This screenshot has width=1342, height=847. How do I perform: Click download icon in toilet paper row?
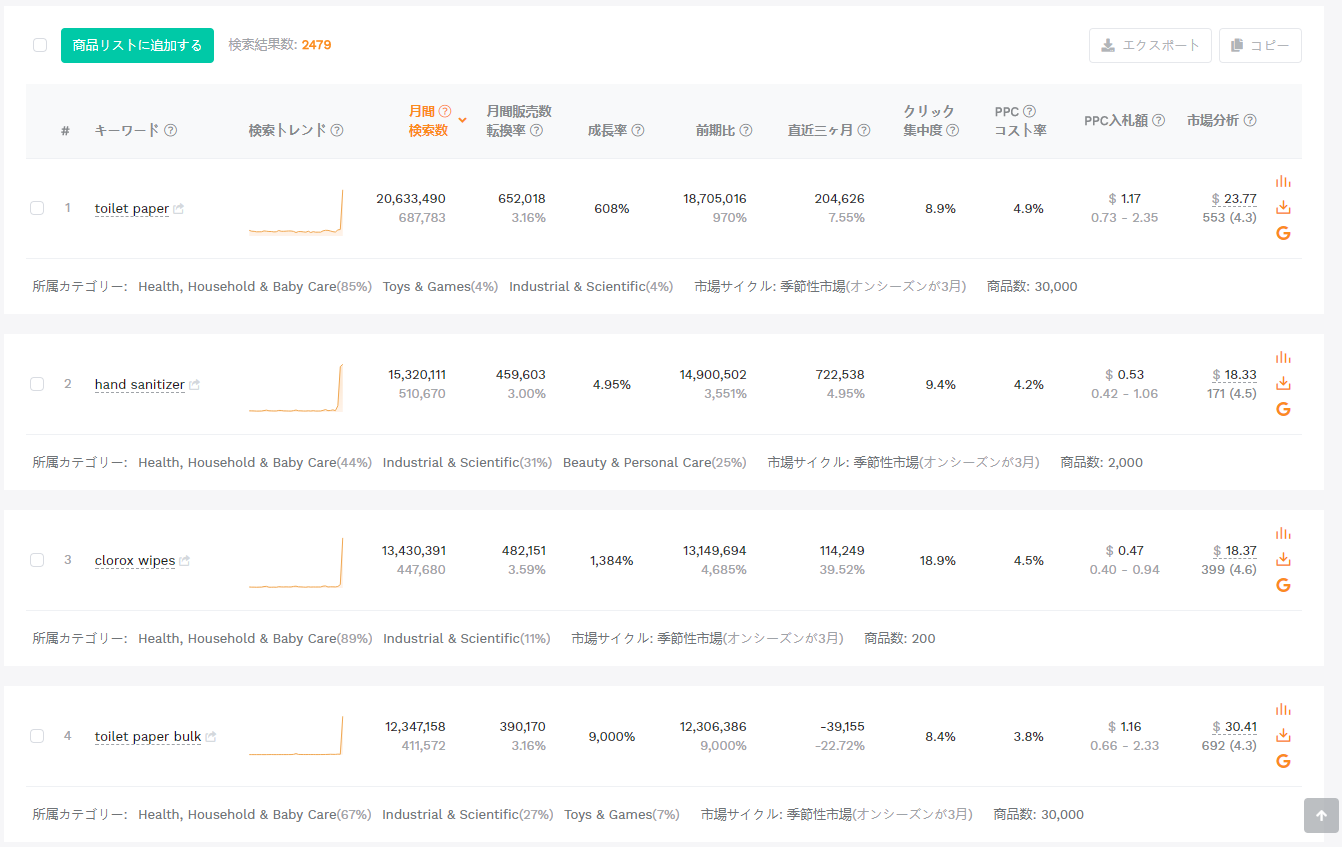[x=1283, y=207]
